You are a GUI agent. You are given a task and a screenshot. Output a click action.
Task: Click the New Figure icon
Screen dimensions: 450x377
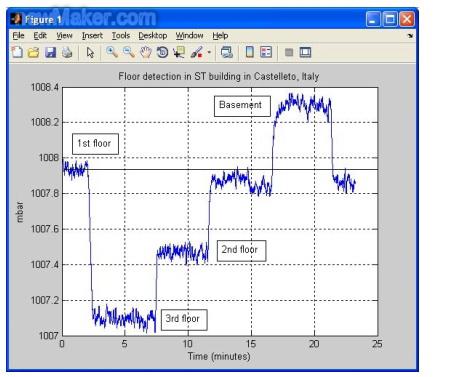[x=17, y=52]
